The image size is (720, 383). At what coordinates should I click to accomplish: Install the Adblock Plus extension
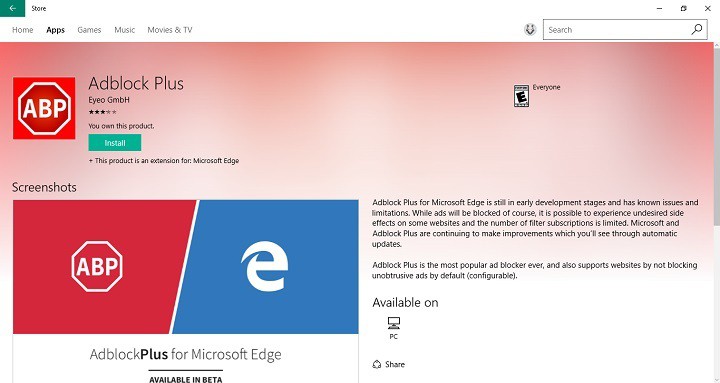(x=115, y=143)
